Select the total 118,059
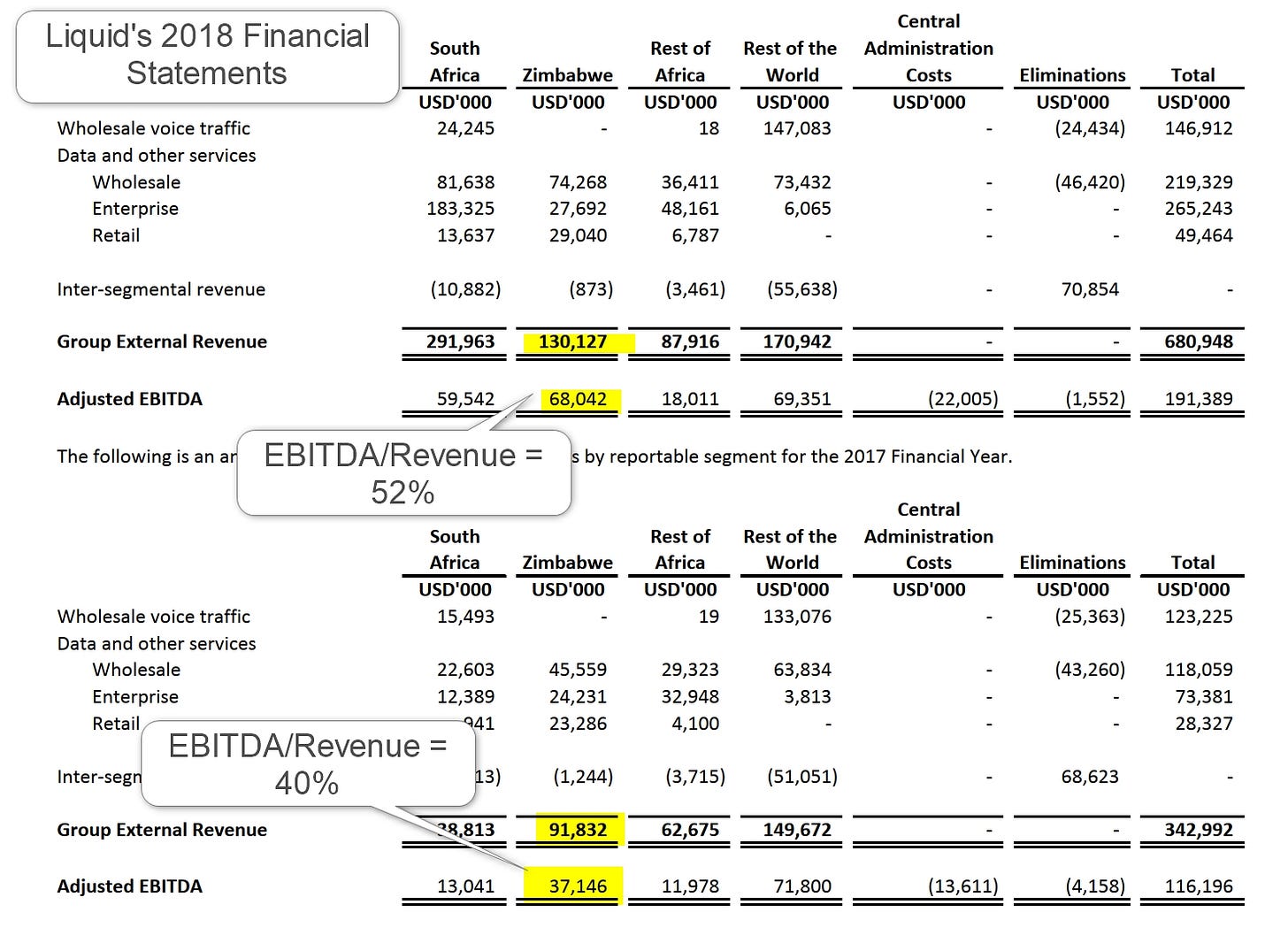This screenshot has height=943, width=1288. click(1199, 670)
